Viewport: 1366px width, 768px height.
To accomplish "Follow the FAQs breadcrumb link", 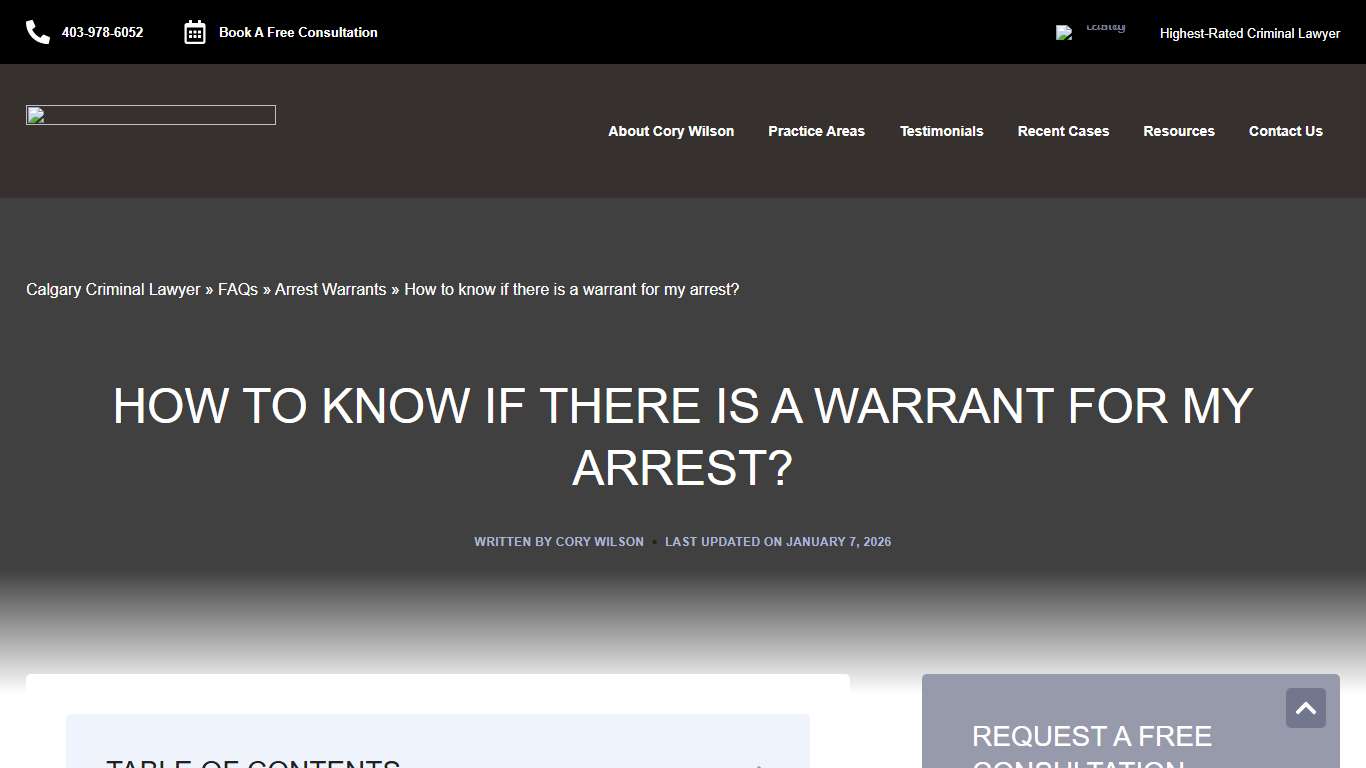I will click(237, 289).
